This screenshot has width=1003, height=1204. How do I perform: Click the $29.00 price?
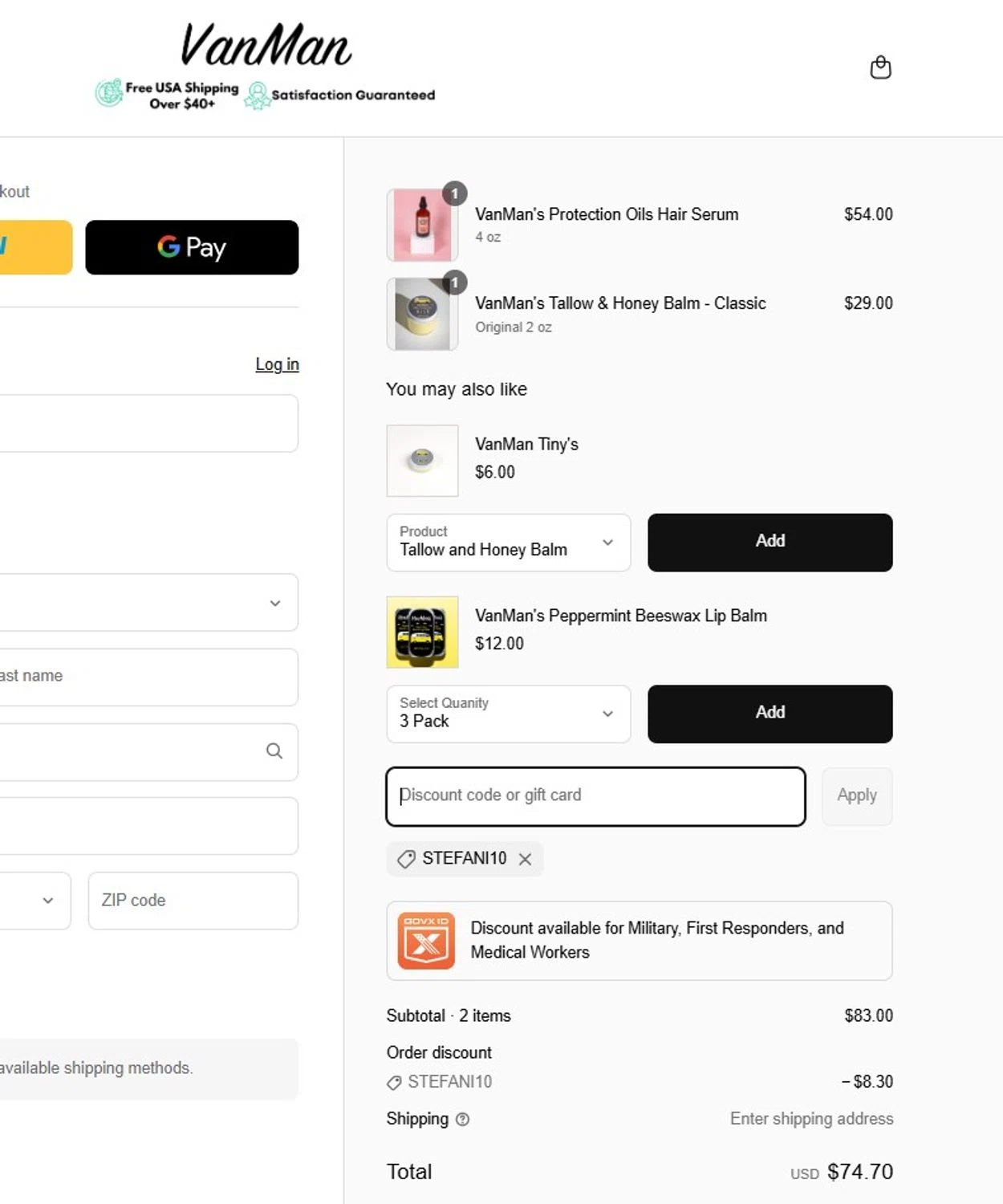click(x=868, y=303)
